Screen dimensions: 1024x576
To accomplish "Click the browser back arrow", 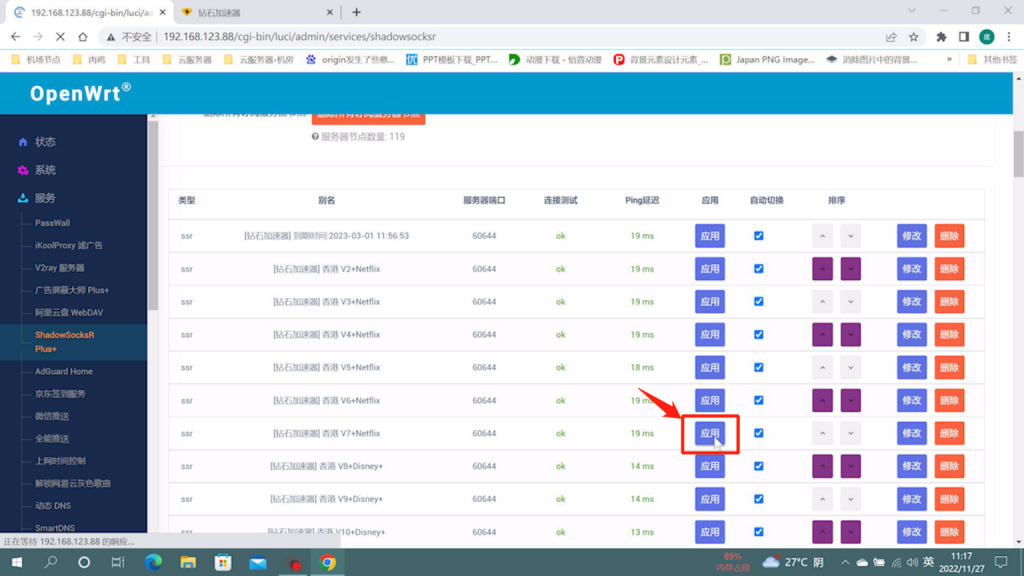I will [16, 37].
